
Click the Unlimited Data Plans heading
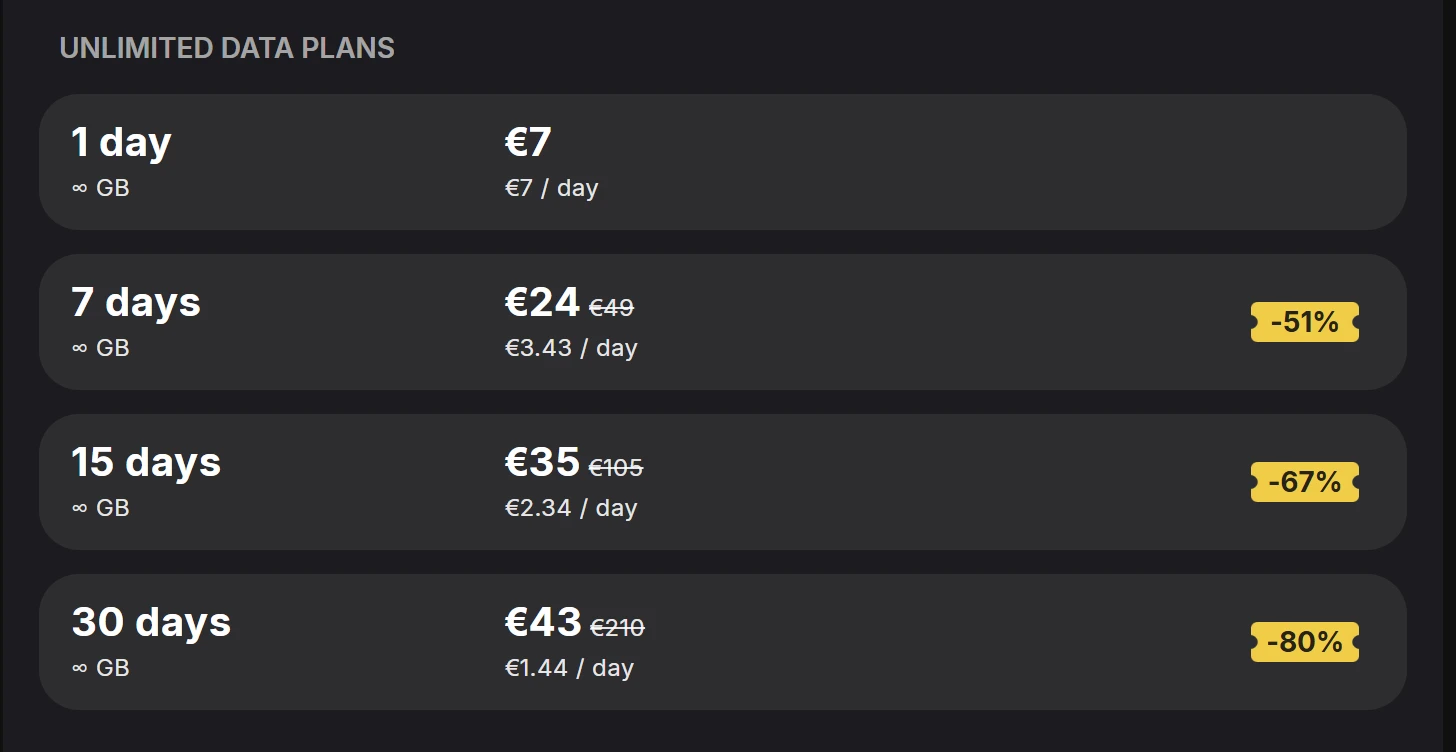[227, 48]
